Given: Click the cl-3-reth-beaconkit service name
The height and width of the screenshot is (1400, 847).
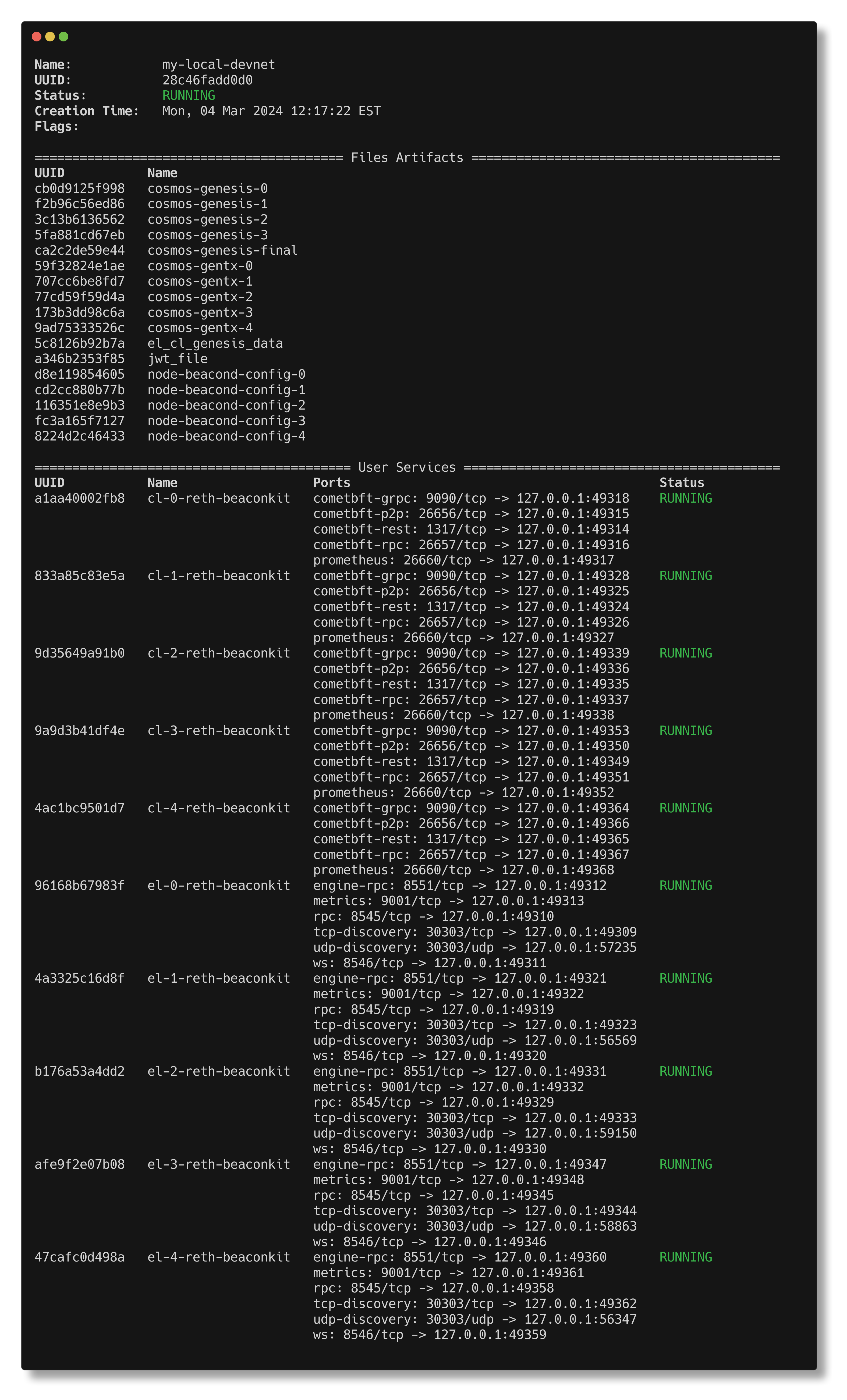Looking at the screenshot, I should (x=219, y=730).
